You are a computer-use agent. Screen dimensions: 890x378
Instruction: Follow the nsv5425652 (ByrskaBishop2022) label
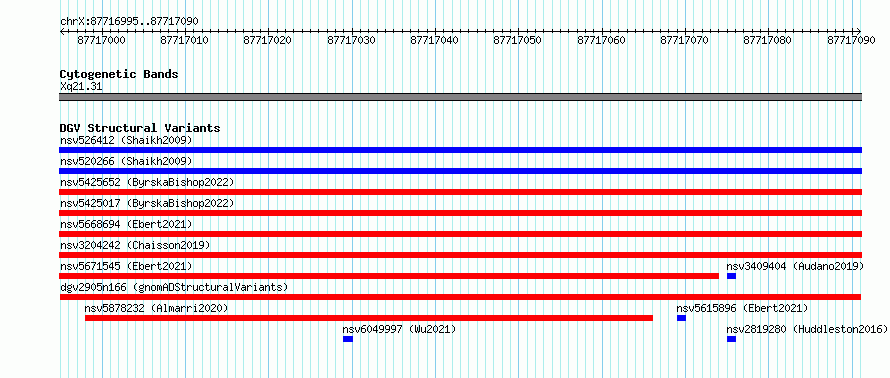click(147, 182)
